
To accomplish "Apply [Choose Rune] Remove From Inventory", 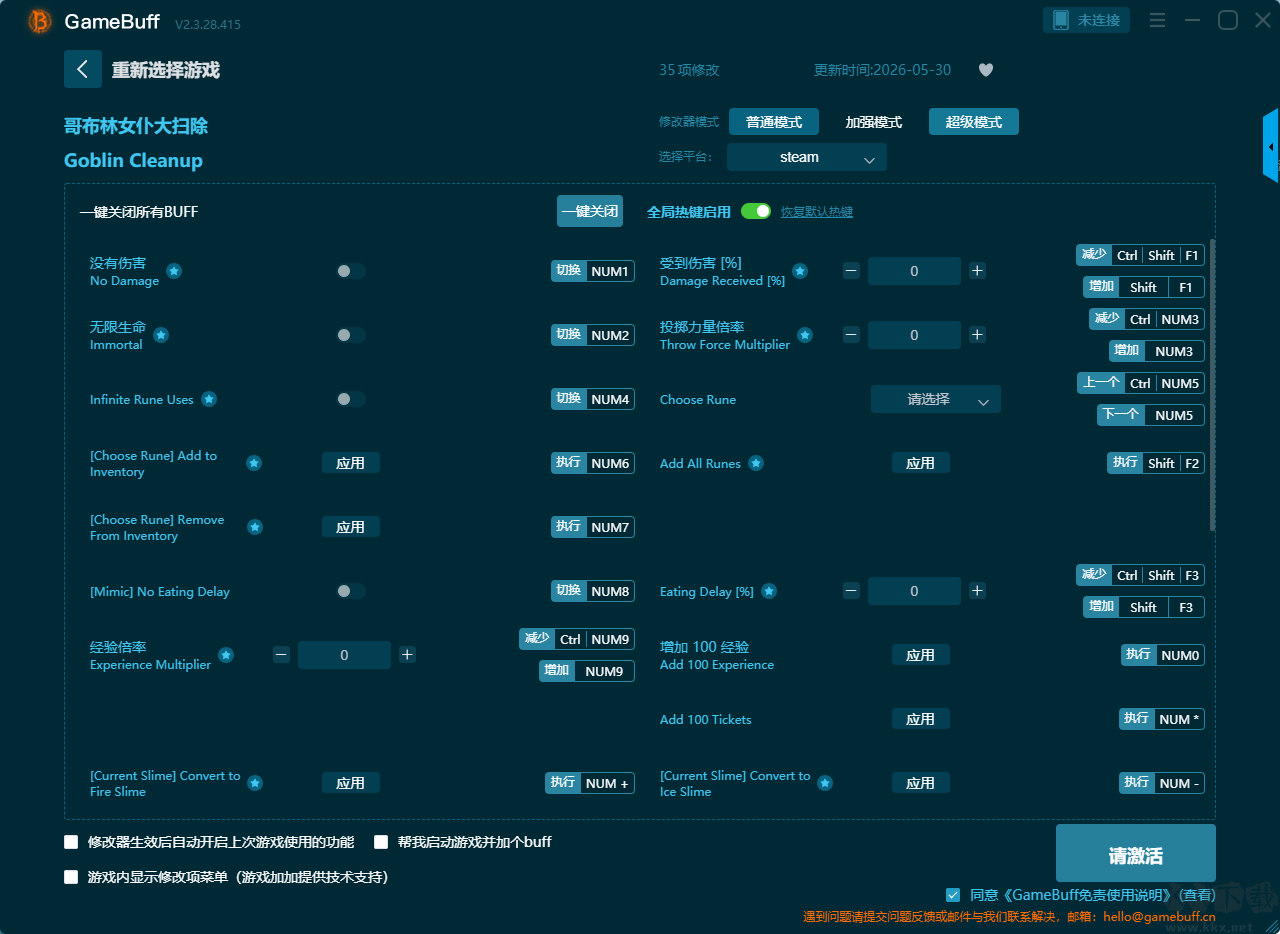I will pos(351,527).
